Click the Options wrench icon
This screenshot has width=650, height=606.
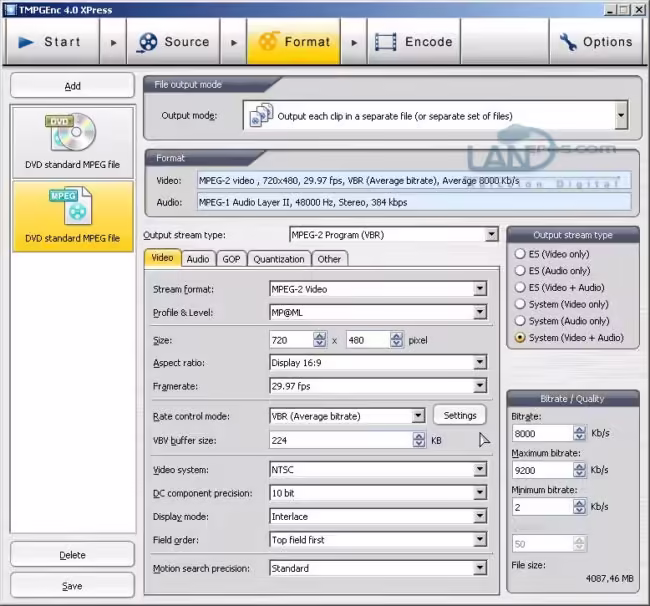(x=568, y=42)
